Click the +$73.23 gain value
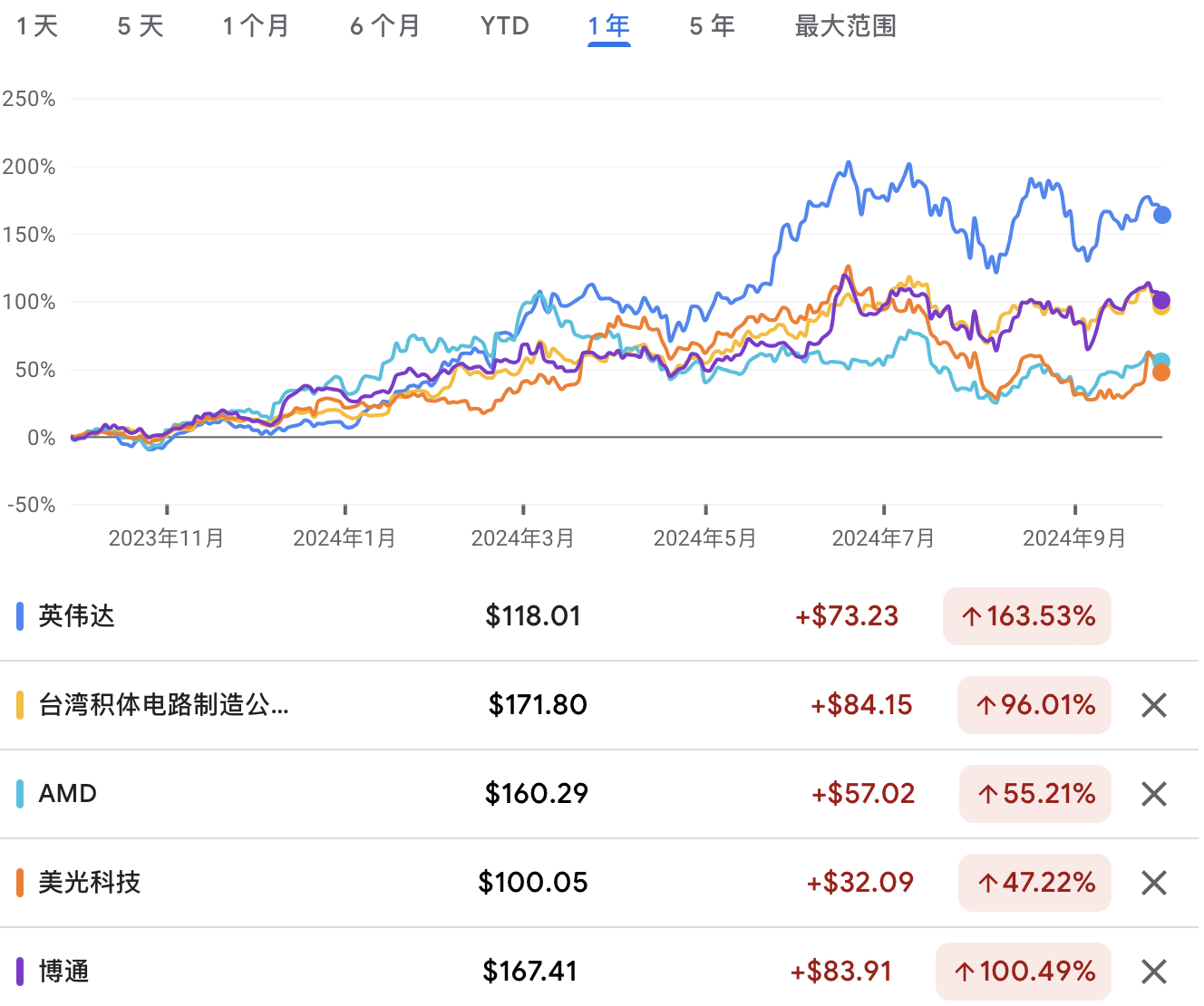This screenshot has width=1204, height=1006. (x=847, y=616)
